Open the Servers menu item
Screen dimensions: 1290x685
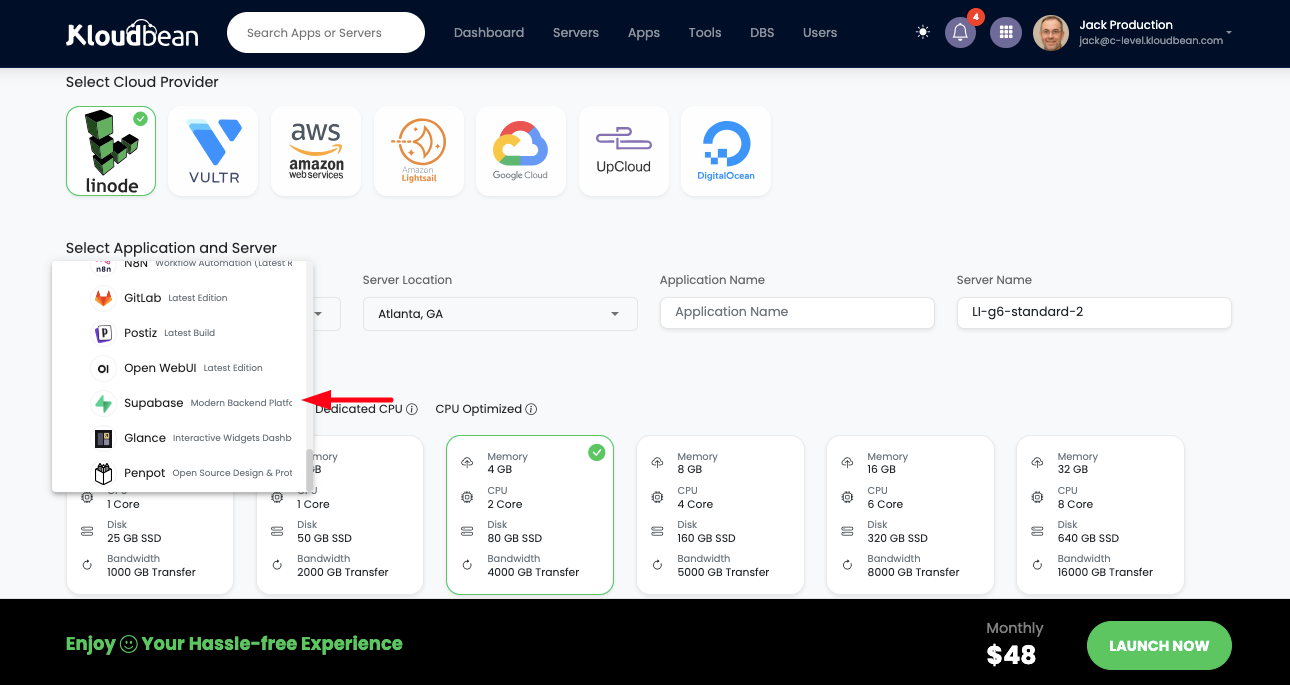coord(576,33)
